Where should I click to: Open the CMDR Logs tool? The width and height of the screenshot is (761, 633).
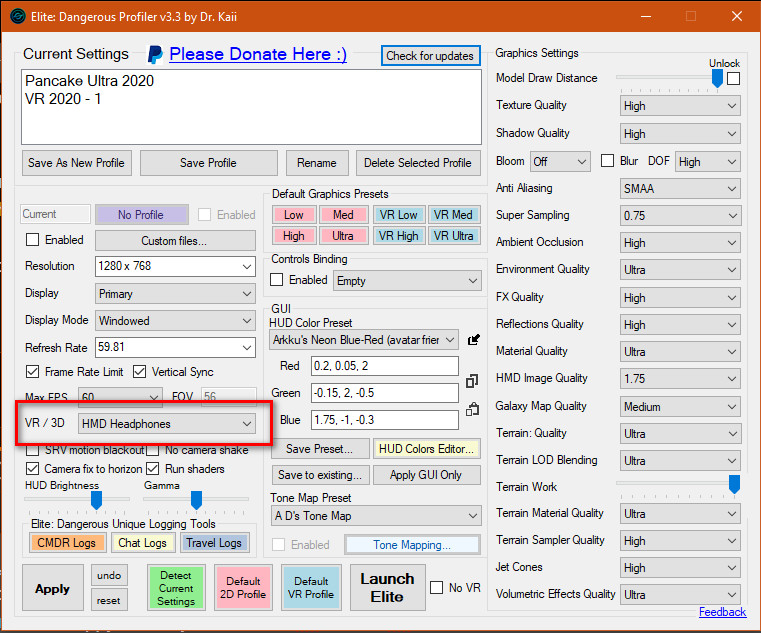(67, 543)
